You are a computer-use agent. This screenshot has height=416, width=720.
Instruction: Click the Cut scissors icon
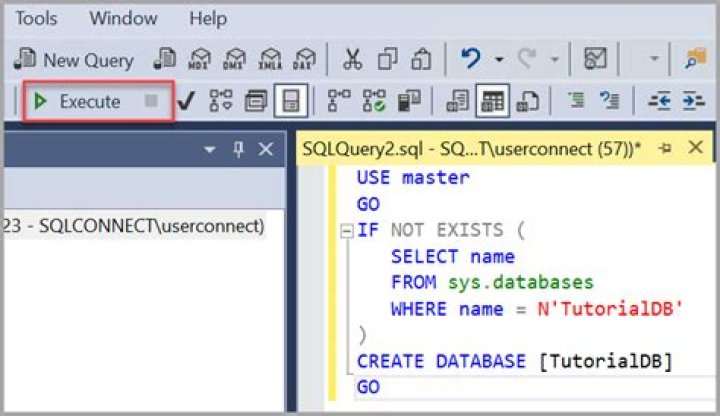click(352, 59)
